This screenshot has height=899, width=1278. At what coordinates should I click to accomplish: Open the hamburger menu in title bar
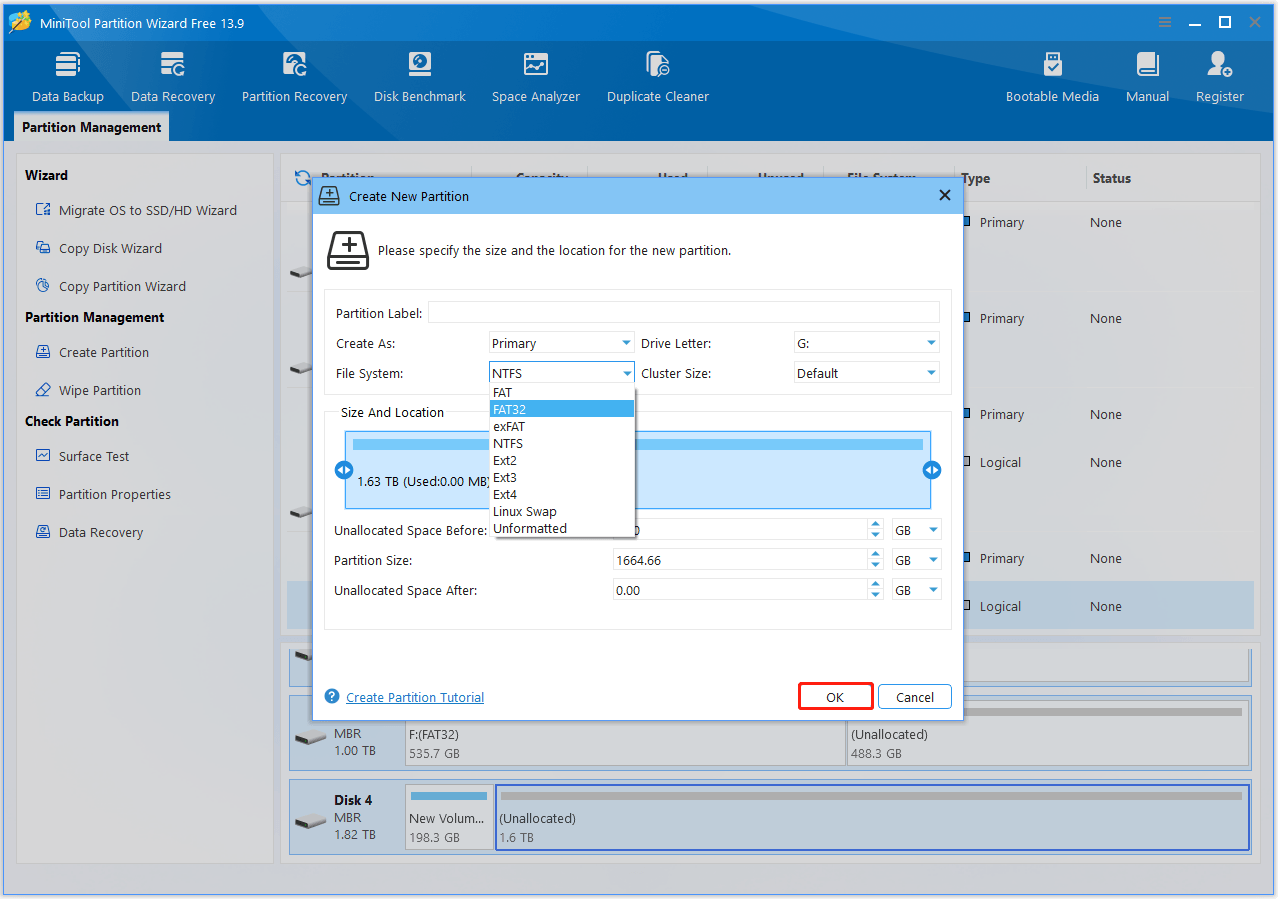1165,22
